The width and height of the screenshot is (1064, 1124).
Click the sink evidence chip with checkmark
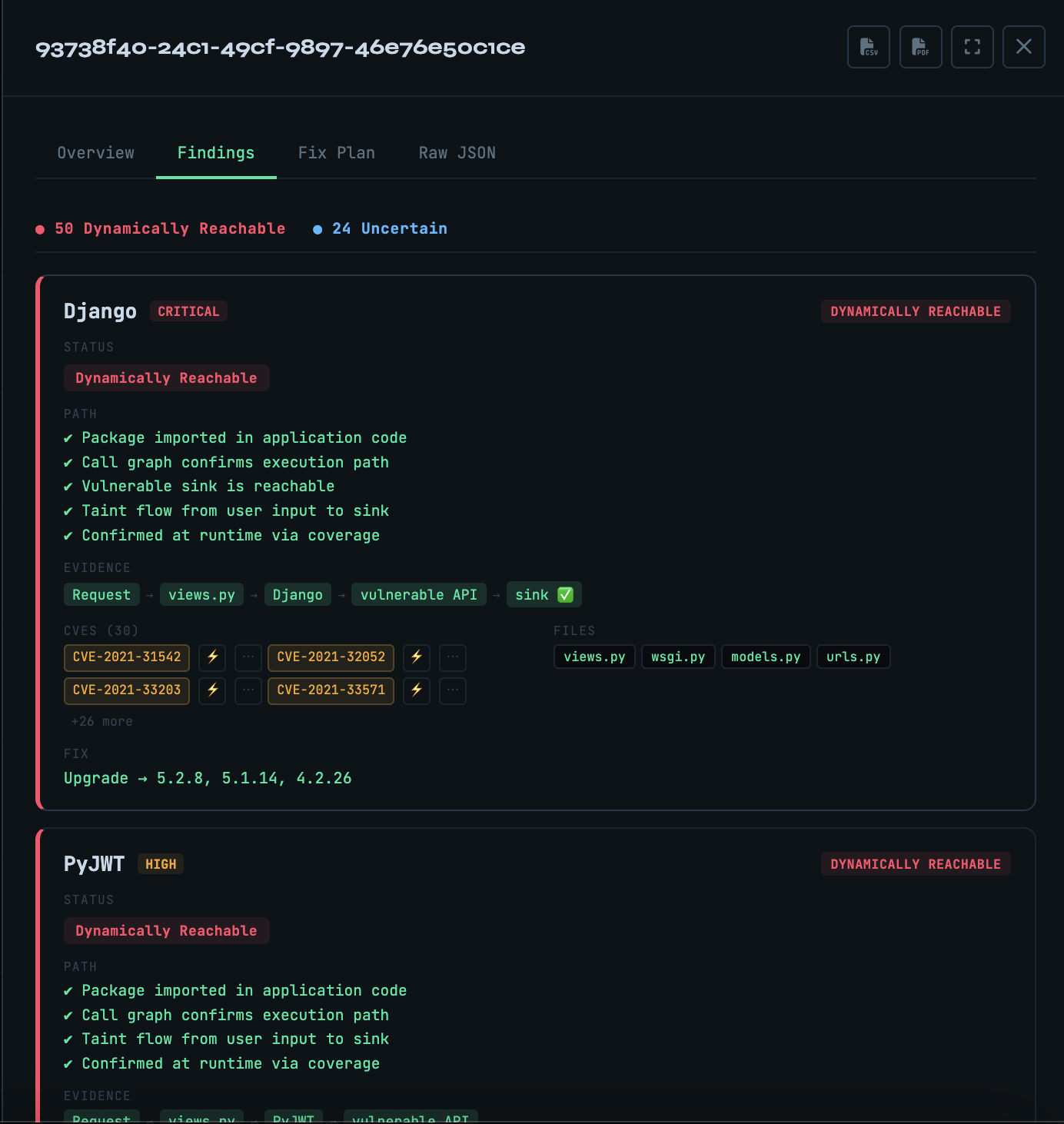(x=544, y=595)
